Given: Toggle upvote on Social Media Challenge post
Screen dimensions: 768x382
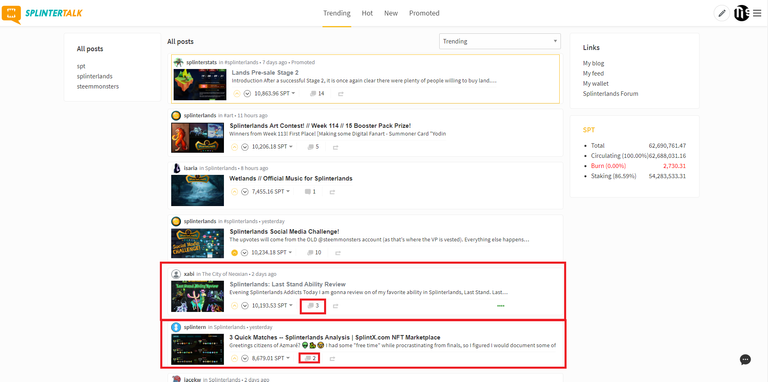Looking at the screenshot, I should pyautogui.click(x=234, y=253).
